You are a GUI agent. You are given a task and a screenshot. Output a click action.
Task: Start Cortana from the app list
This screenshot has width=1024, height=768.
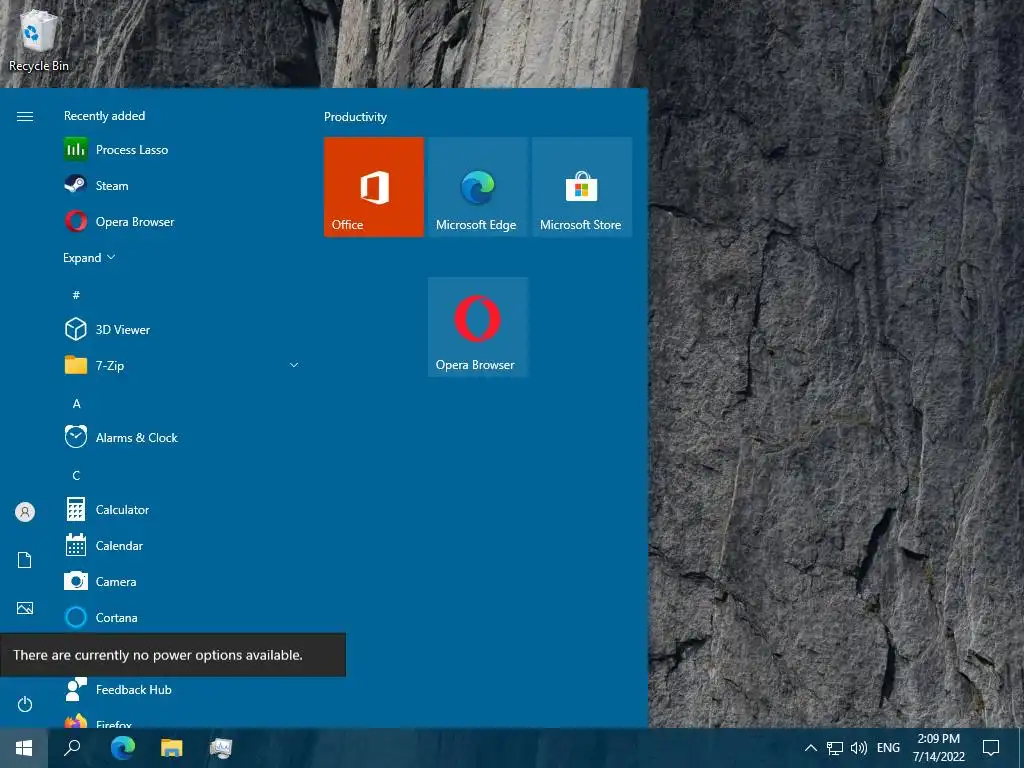(x=183, y=617)
